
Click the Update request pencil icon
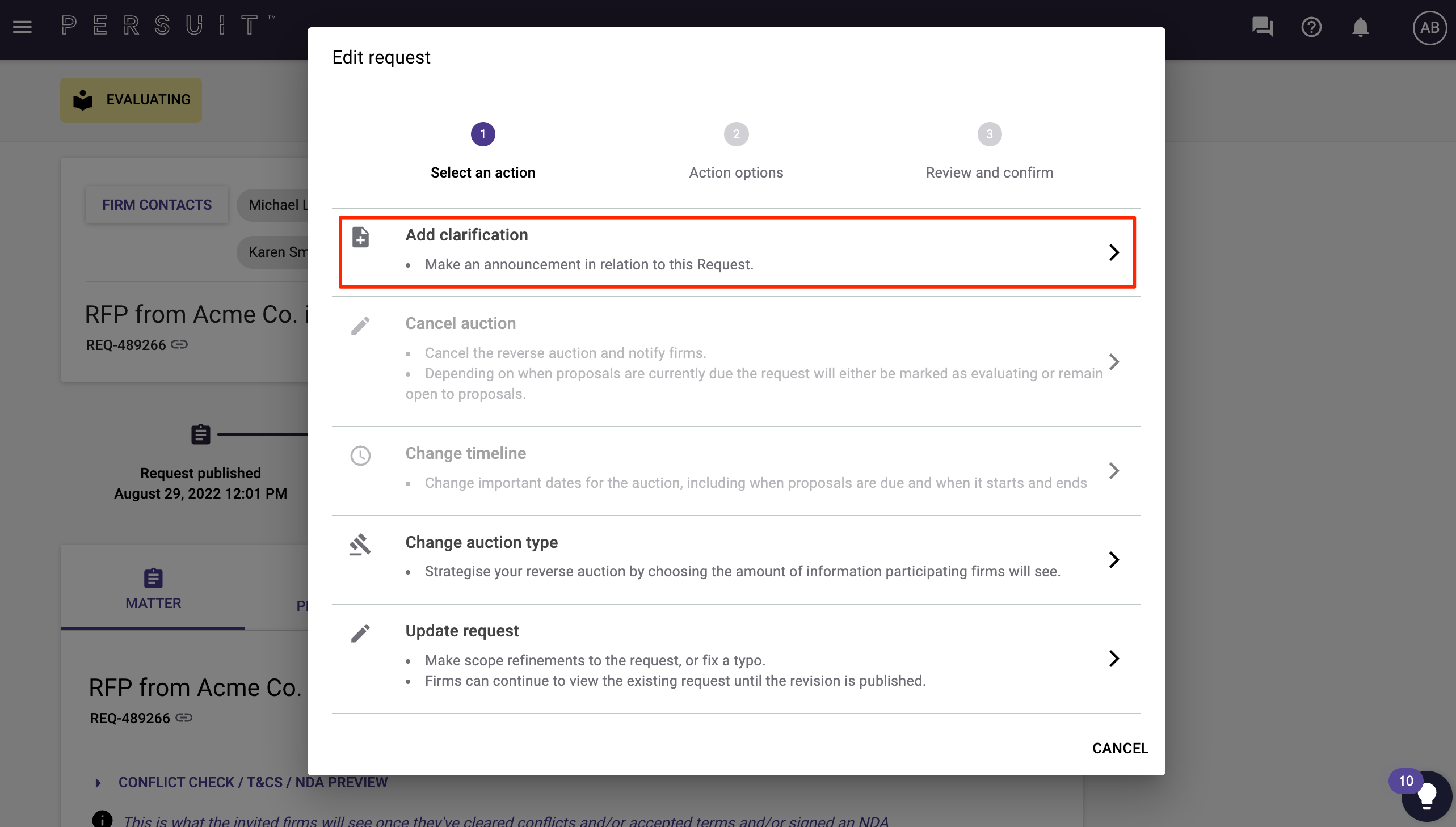point(360,633)
